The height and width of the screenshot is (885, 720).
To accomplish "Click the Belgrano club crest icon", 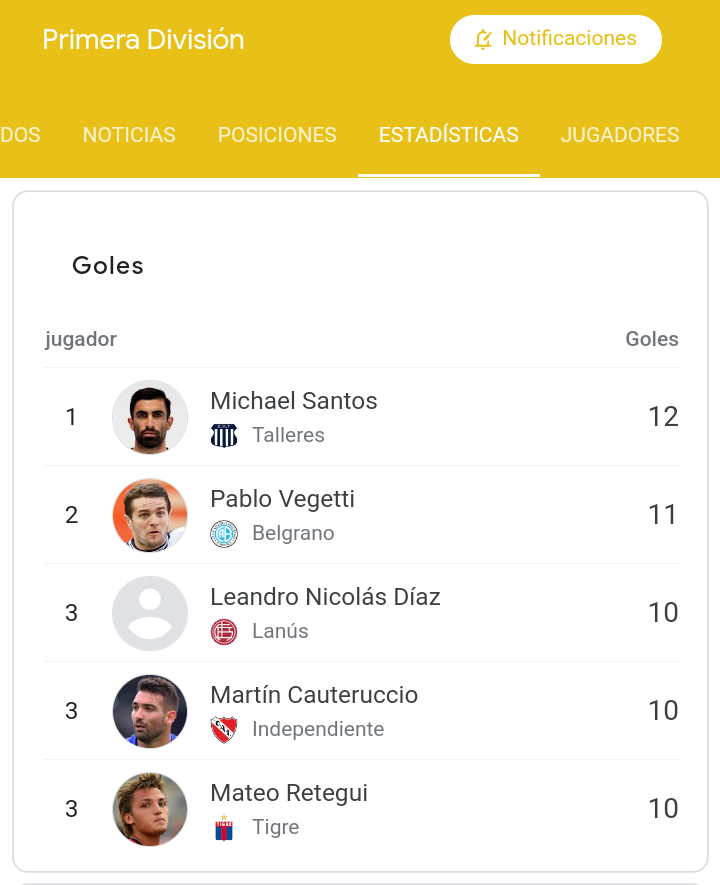I will [224, 534].
